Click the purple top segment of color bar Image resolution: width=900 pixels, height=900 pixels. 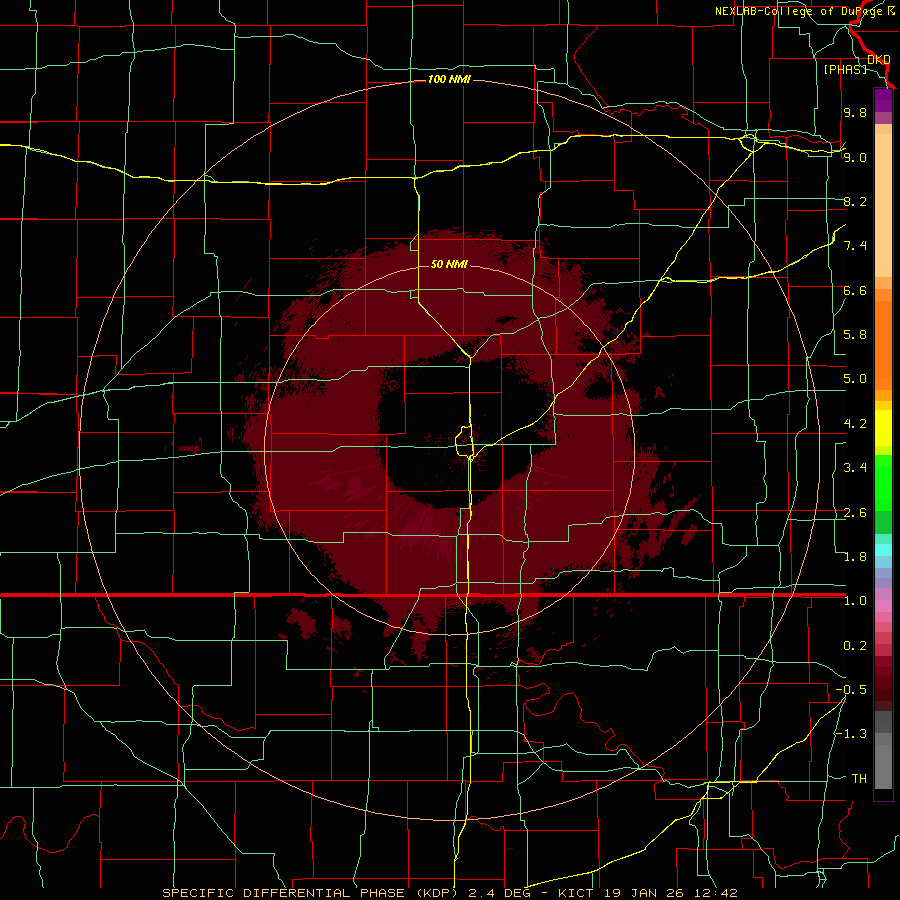883,100
